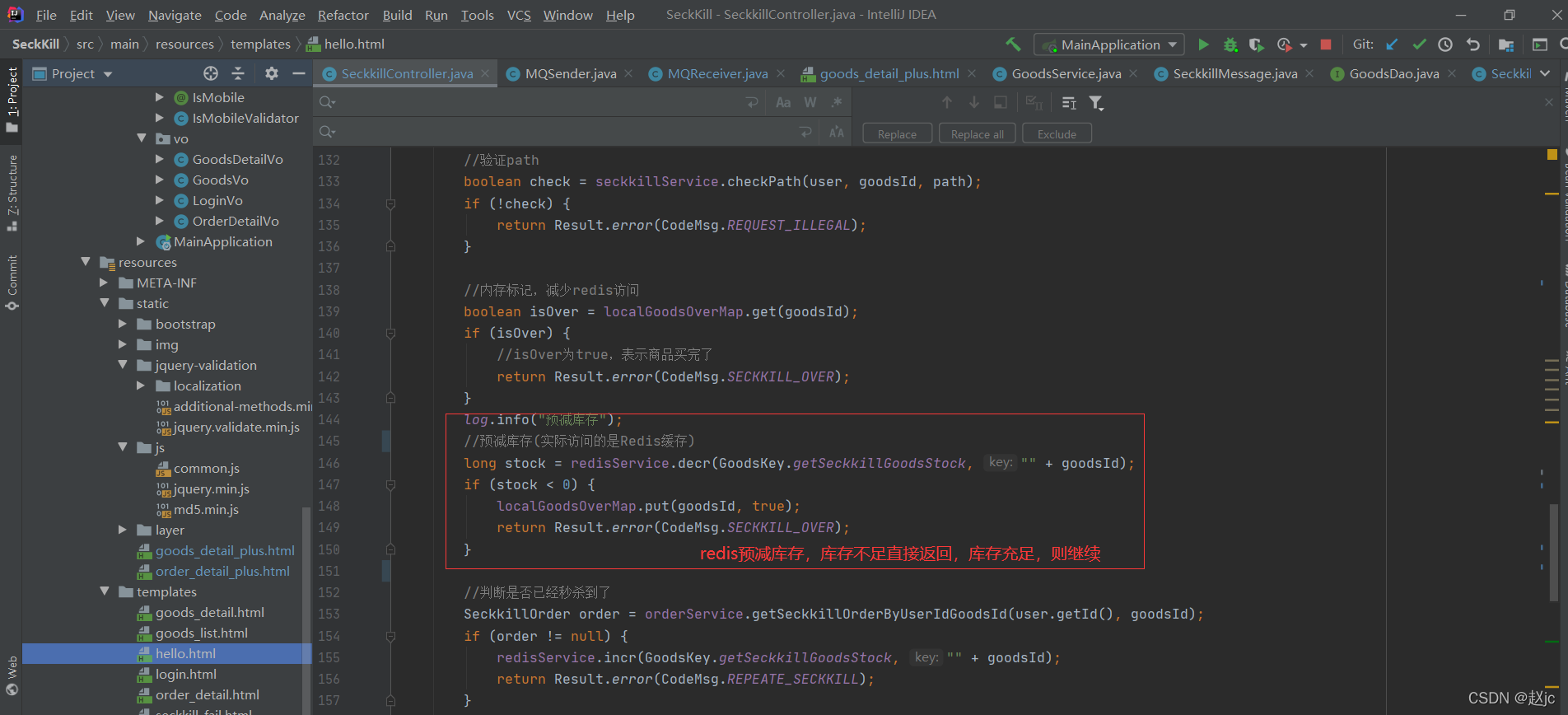Click the Replace all button

click(978, 133)
